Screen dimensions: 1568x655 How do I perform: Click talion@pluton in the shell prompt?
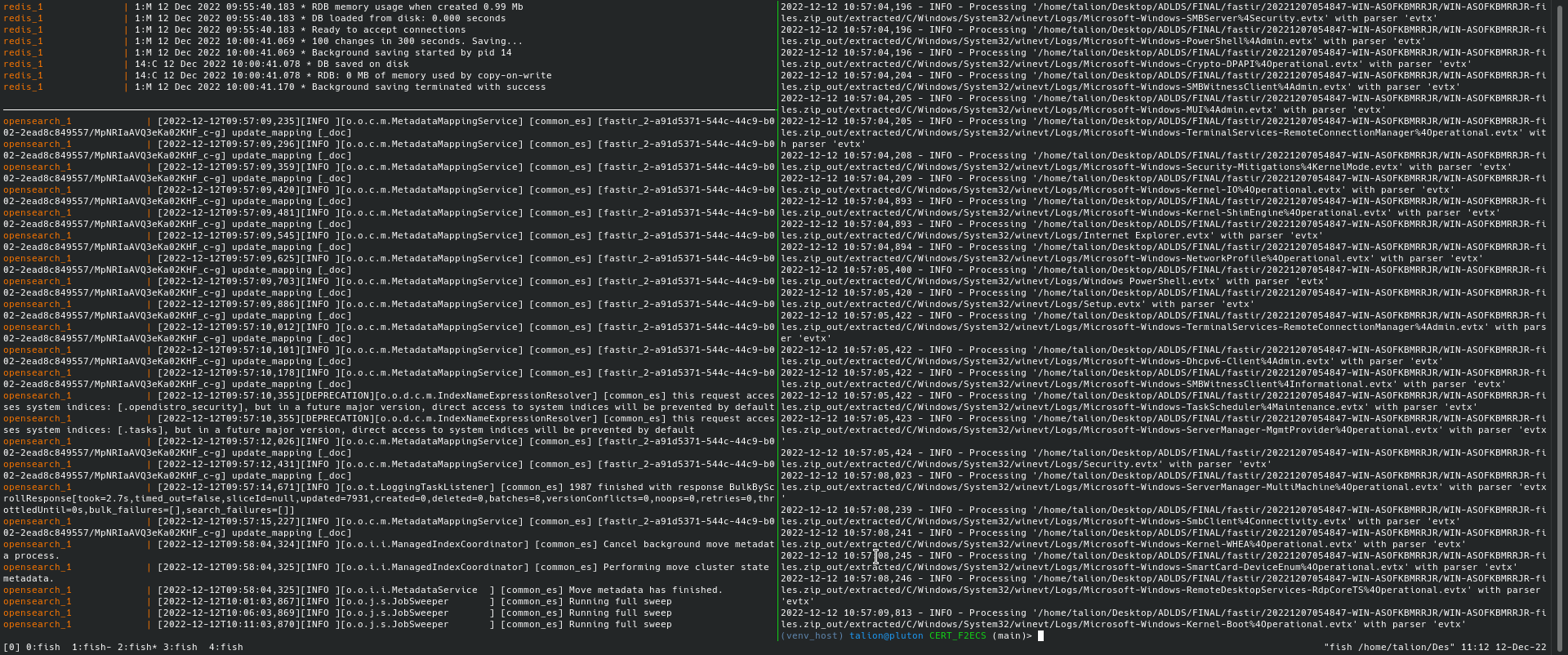coord(885,635)
